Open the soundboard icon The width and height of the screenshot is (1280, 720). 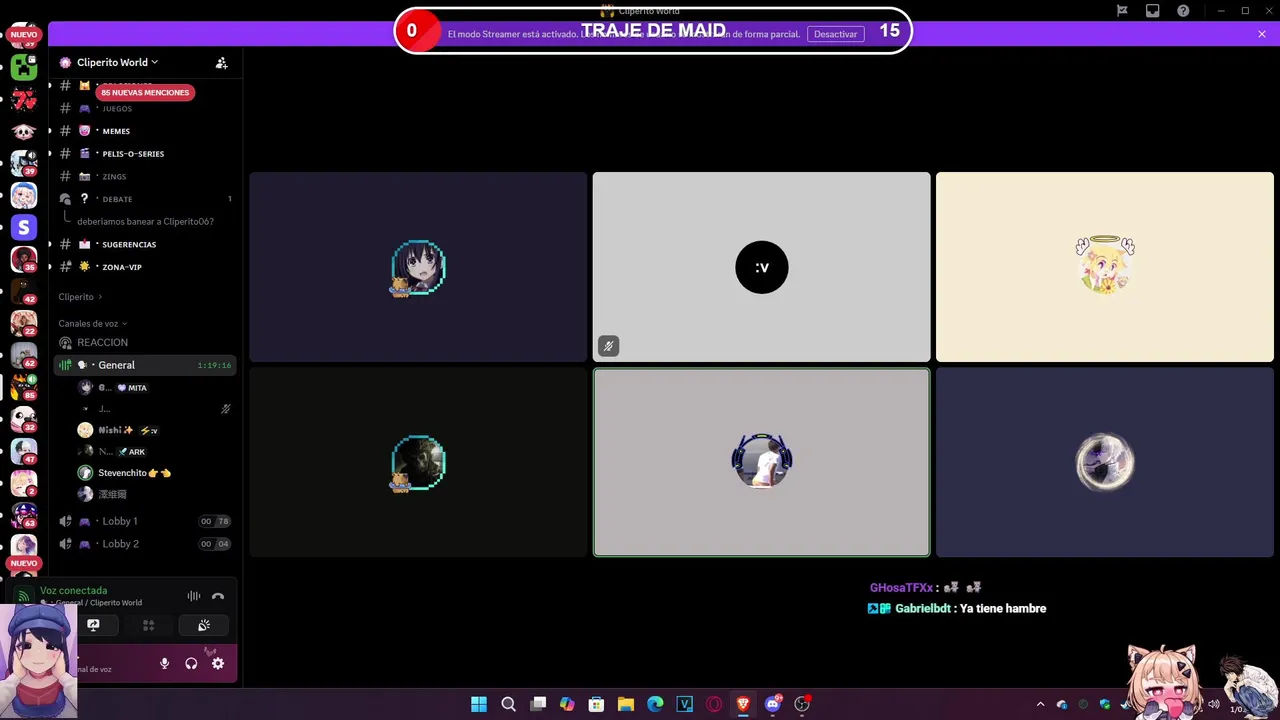click(x=204, y=625)
